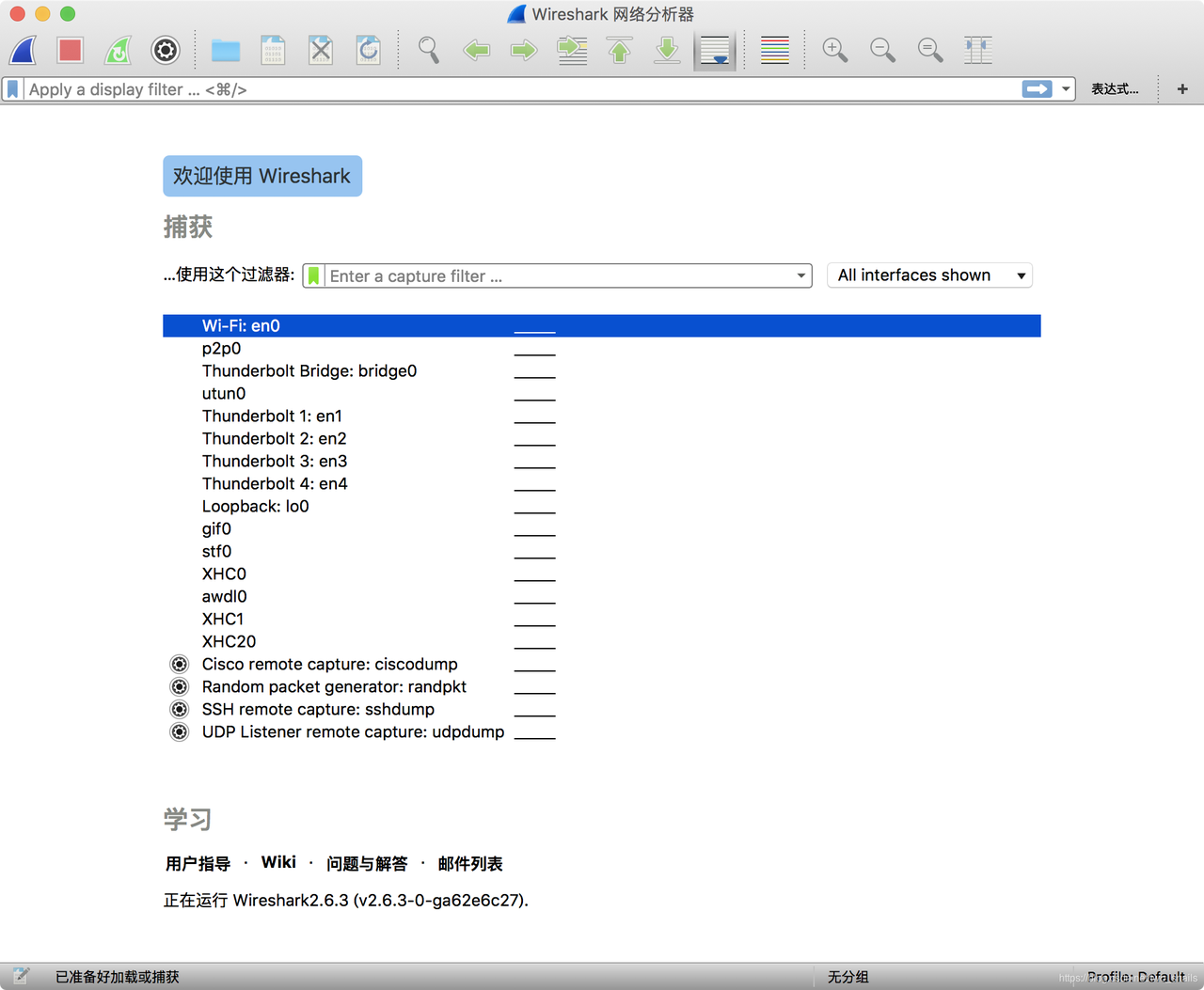Image resolution: width=1204 pixels, height=990 pixels.
Task: Open udpdump settings gear icon
Action: 179,731
